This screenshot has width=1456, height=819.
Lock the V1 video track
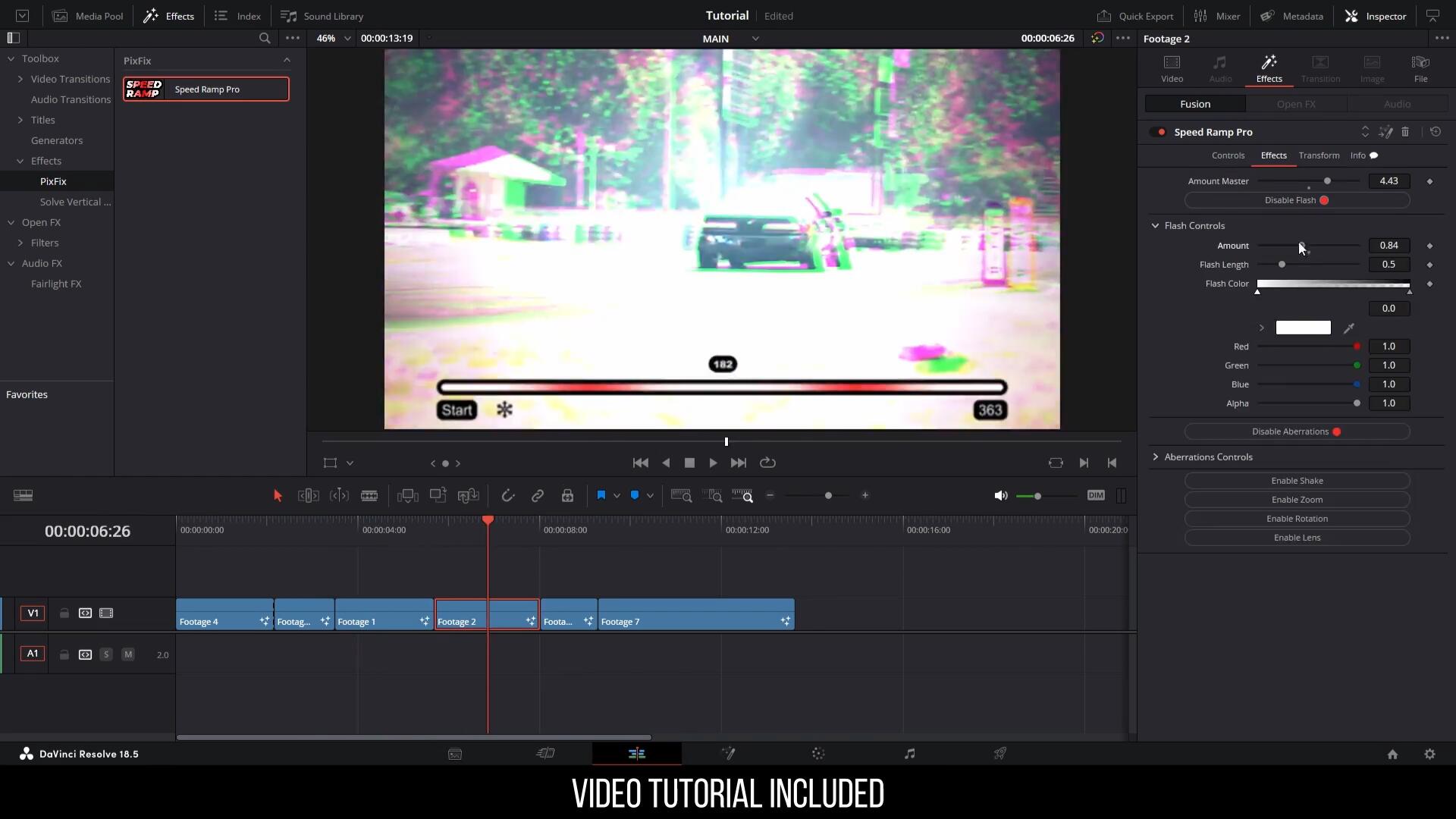point(64,613)
